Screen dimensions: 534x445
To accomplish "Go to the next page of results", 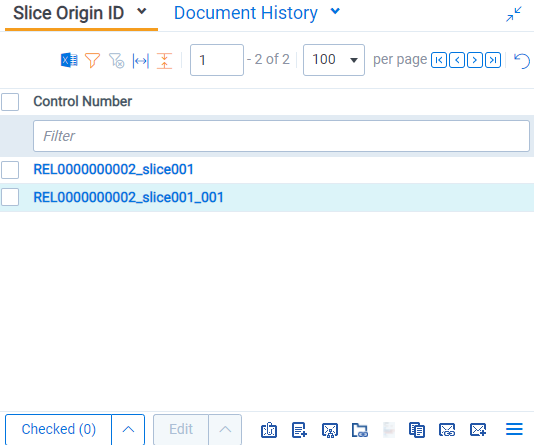I will [475, 60].
